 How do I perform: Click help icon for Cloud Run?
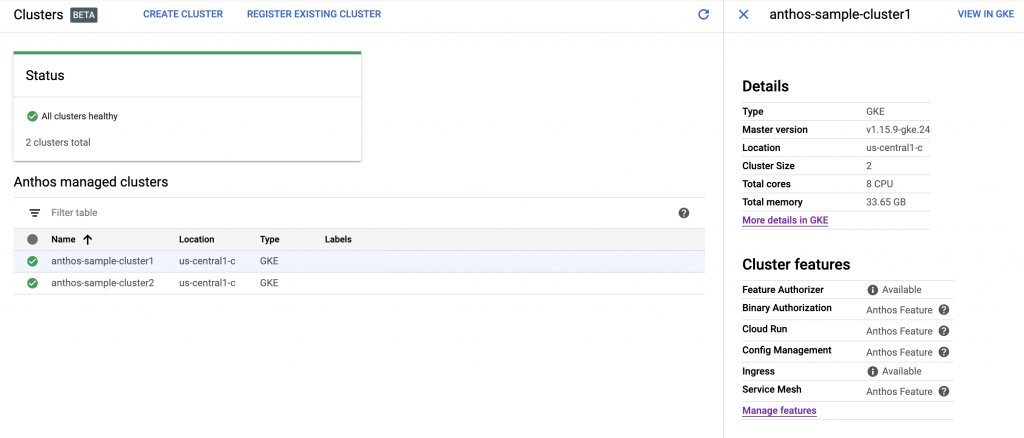tap(944, 331)
